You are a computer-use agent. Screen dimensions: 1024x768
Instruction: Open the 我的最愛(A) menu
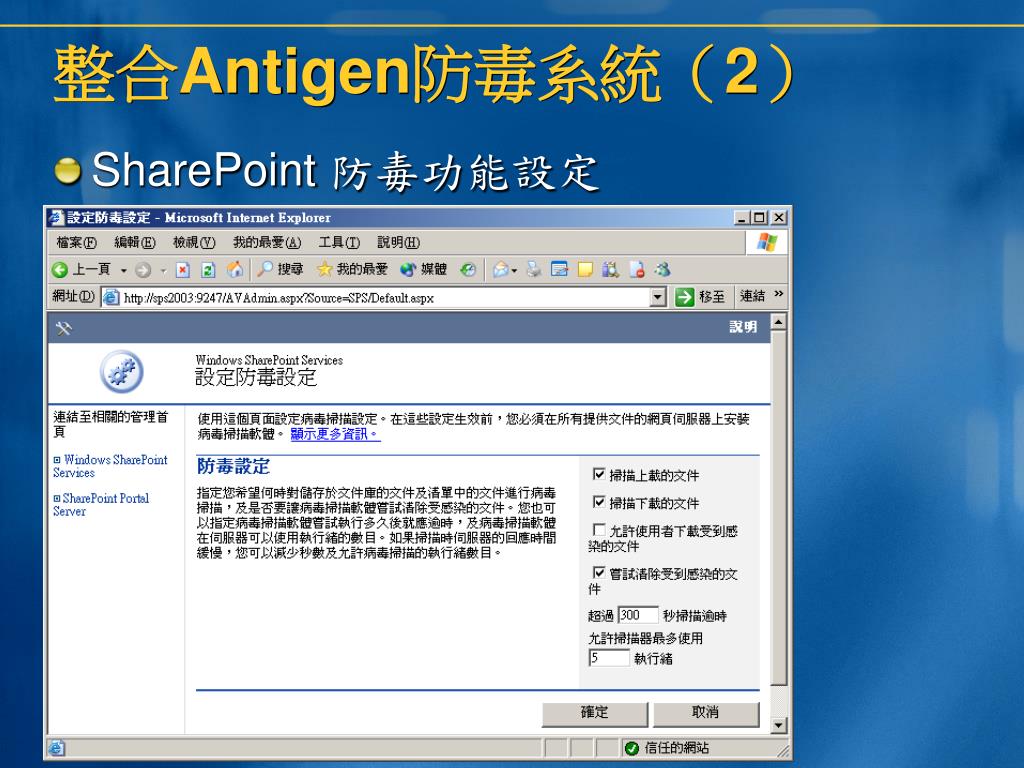click(x=267, y=243)
